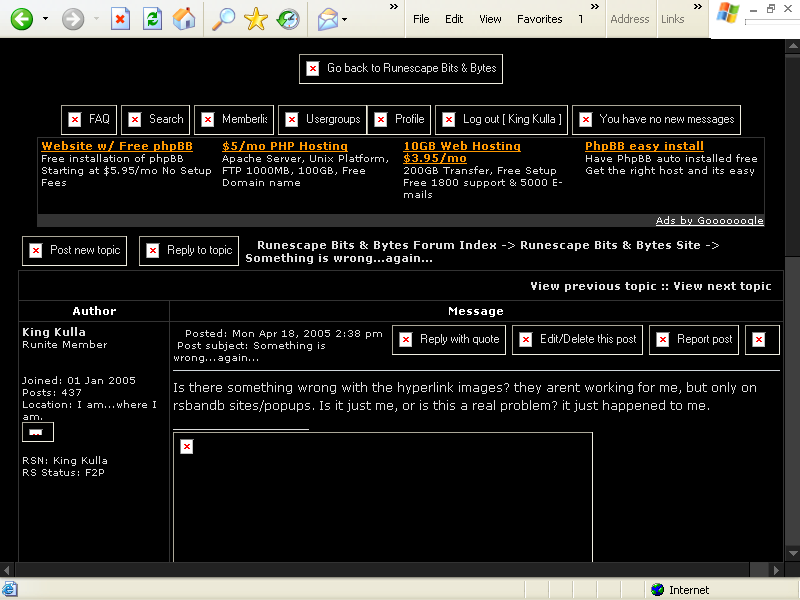
Task: Click Windows flag logo throbber
Action: [727, 13]
